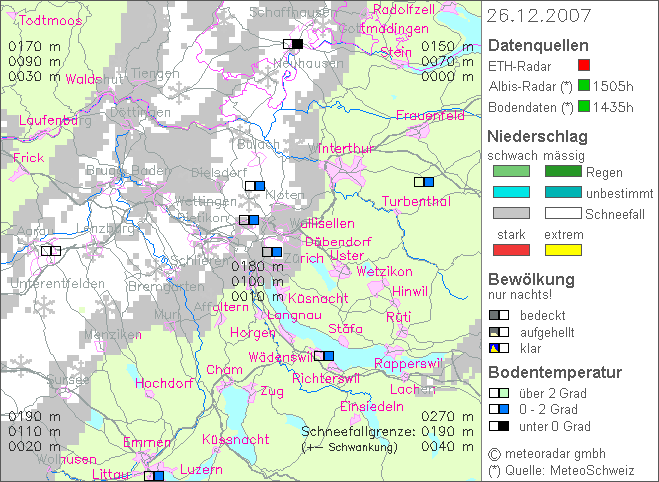659x482 pixels.
Task: Click the 0180 m value below Zürich
Action: [x=257, y=266]
